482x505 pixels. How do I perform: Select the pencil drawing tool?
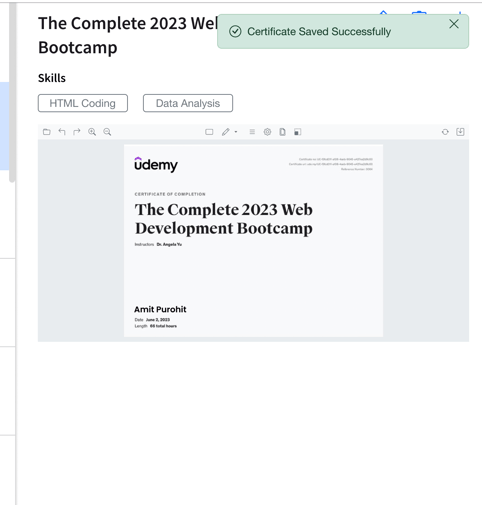(x=226, y=132)
